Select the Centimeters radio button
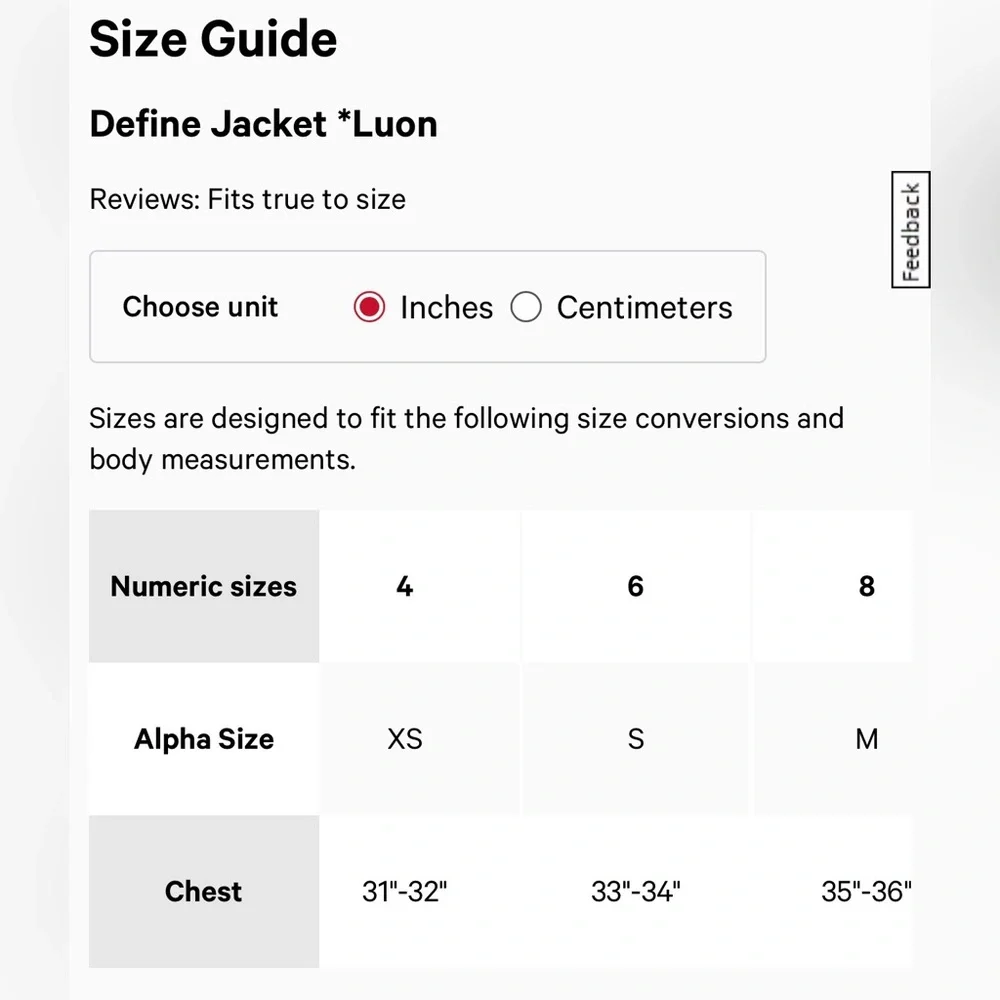1000x1000 pixels. click(526, 307)
